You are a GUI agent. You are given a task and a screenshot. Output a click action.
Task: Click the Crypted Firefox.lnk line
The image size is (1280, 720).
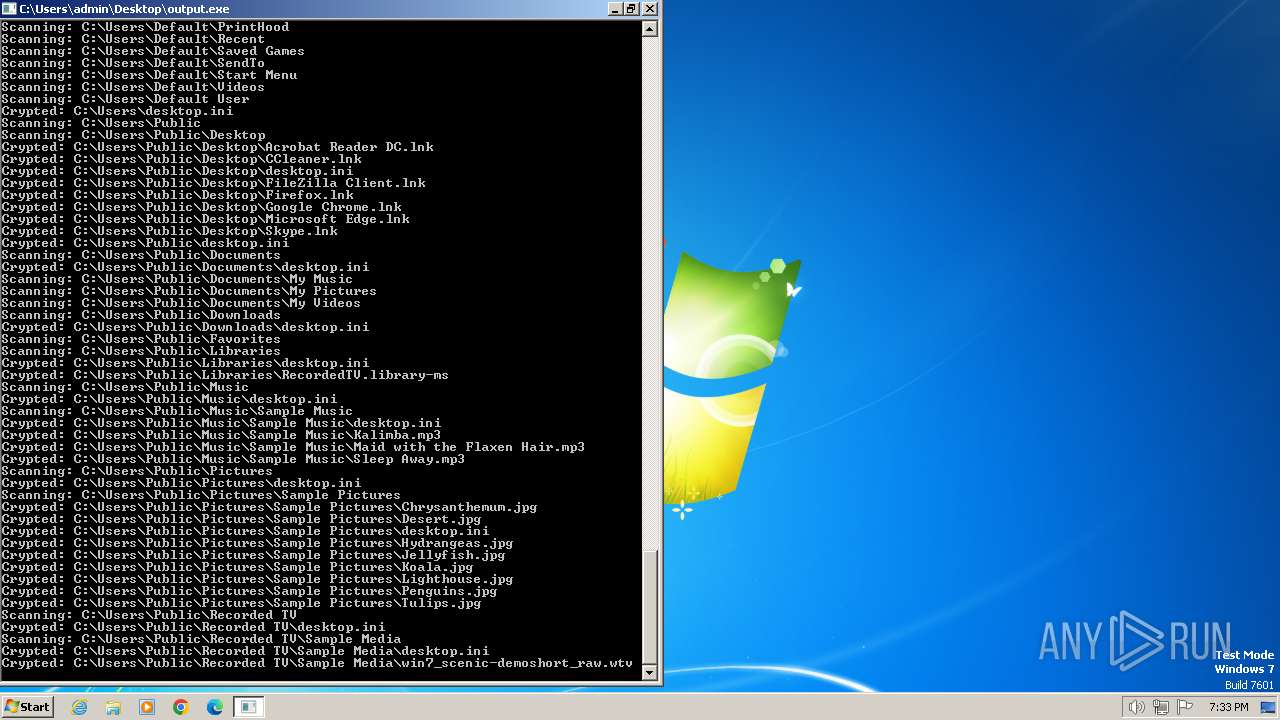point(177,195)
